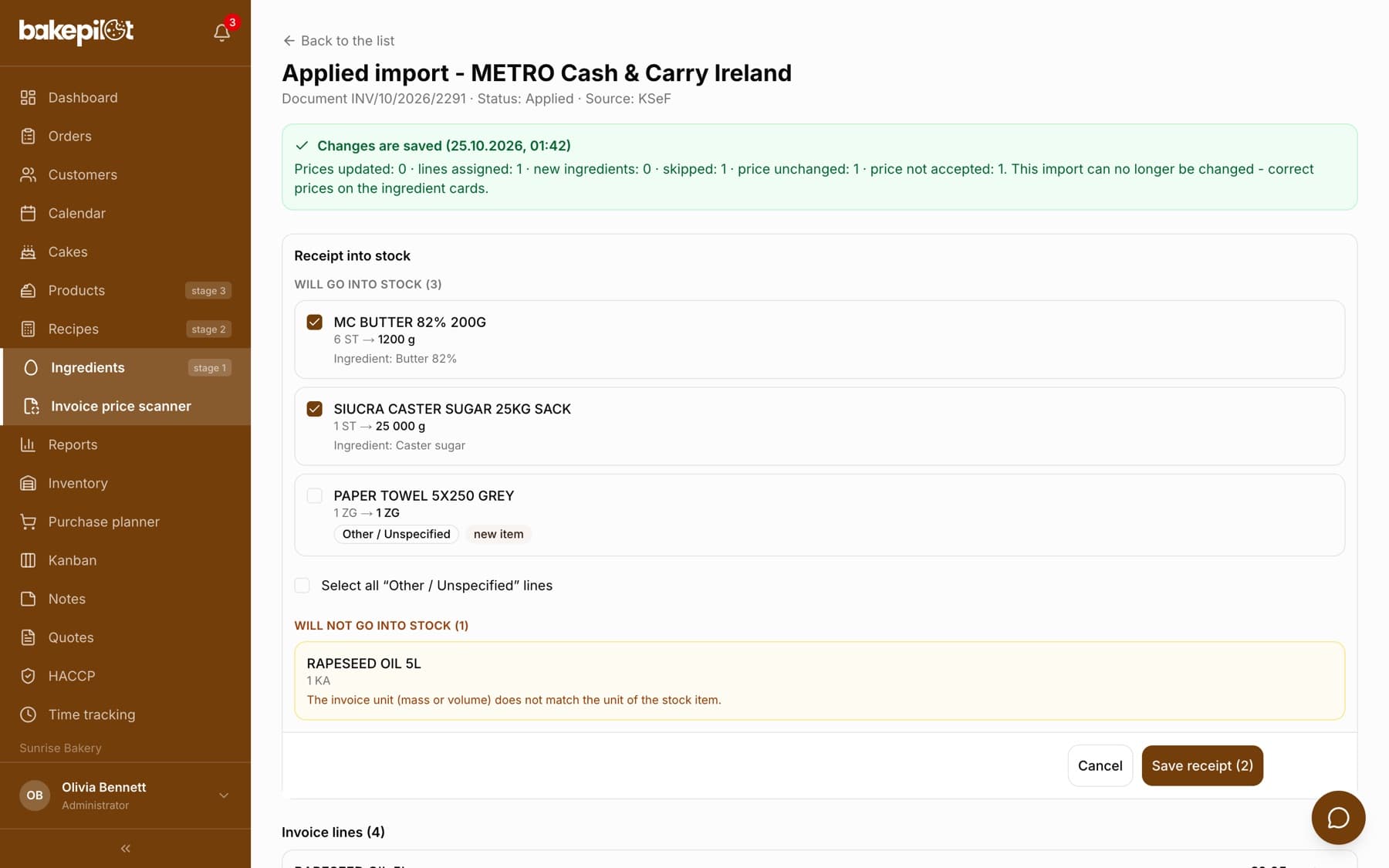Click the Quotes document icon
1389x868 pixels.
(x=28, y=637)
